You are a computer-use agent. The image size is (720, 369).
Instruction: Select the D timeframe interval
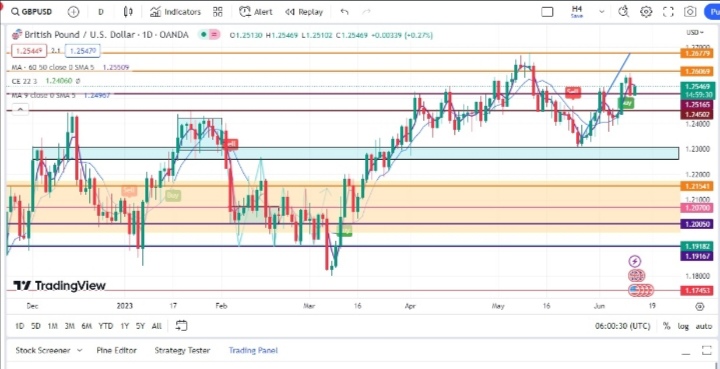(x=101, y=12)
